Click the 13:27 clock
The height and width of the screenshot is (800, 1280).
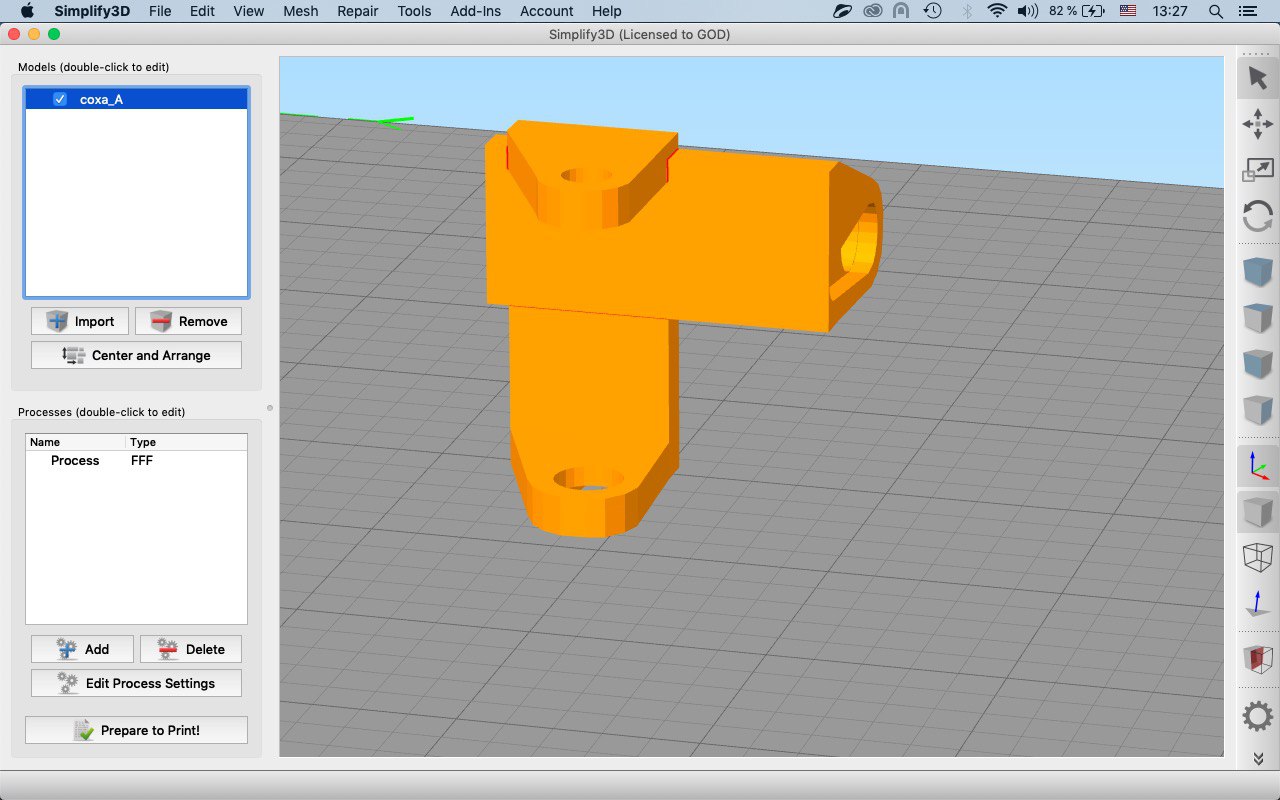click(x=1169, y=11)
